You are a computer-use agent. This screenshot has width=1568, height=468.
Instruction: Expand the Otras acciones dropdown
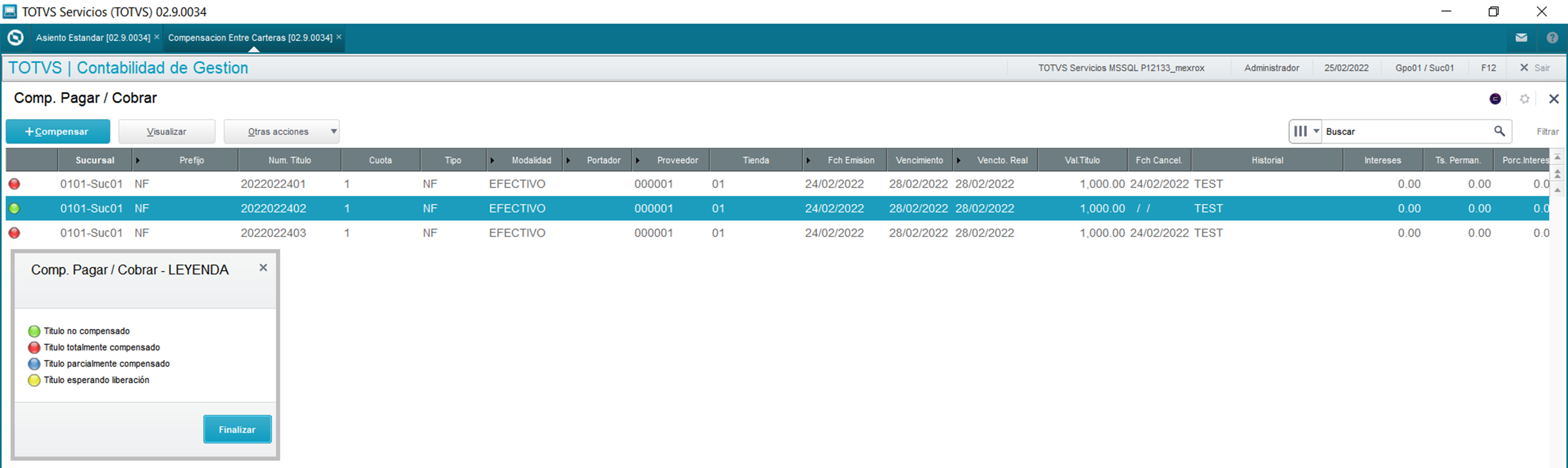click(x=281, y=131)
